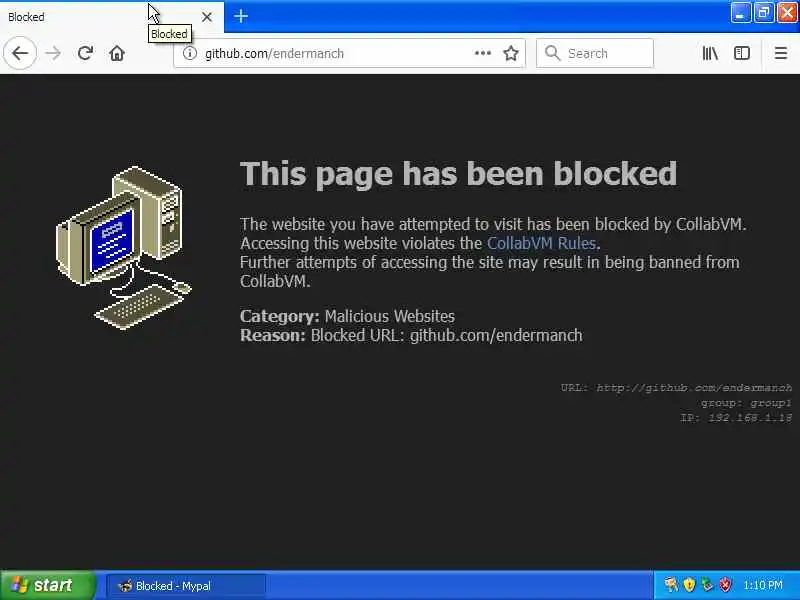Click the search magnifier icon
This screenshot has width=800, height=600.
[x=552, y=53]
